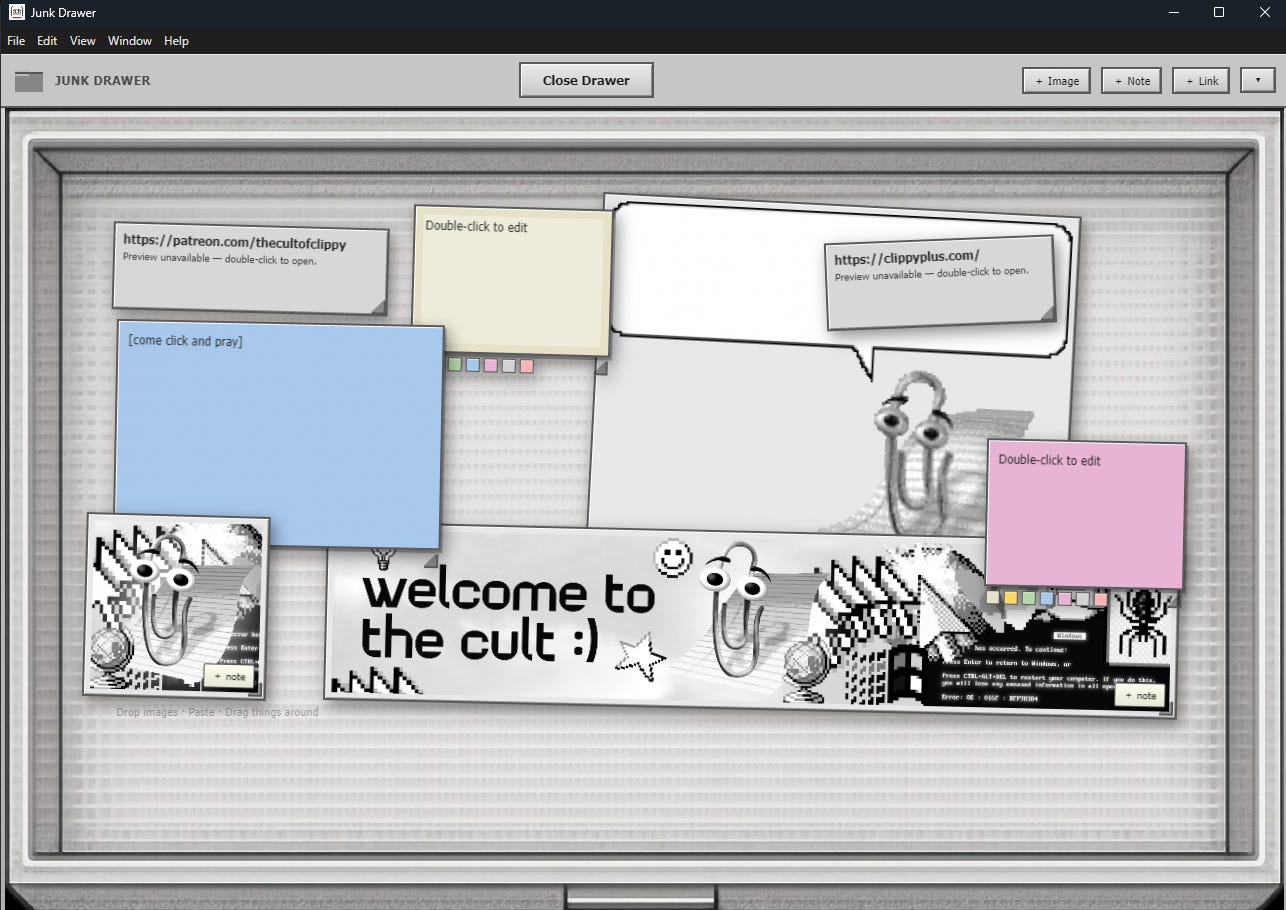Select the cream 'Double-click to edit' note
The image size is (1286, 910).
(x=513, y=281)
